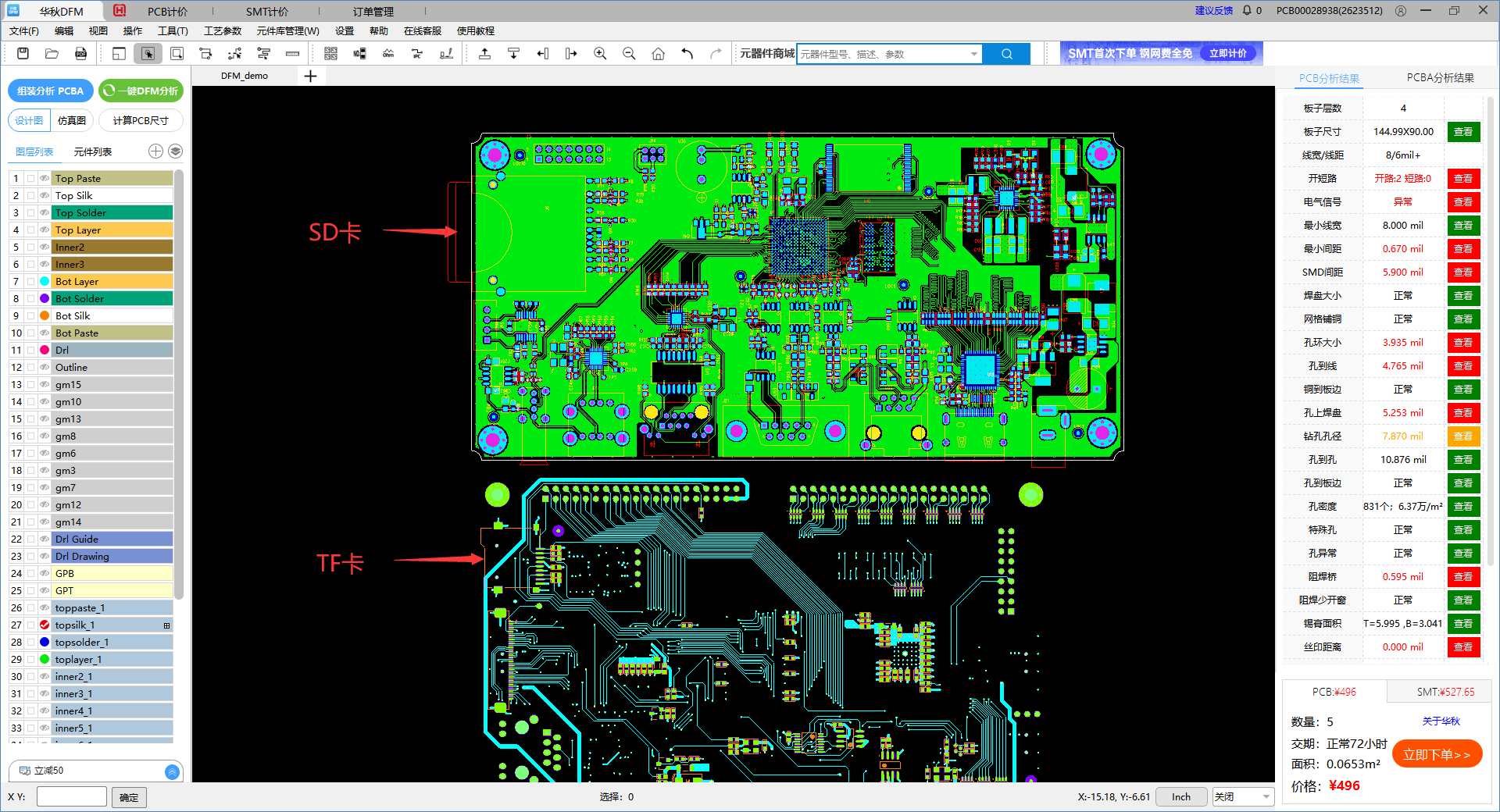Viewport: 1500px width, 812px height.
Task: Tick the checkbox for Bot Layer row
Action: 30,282
